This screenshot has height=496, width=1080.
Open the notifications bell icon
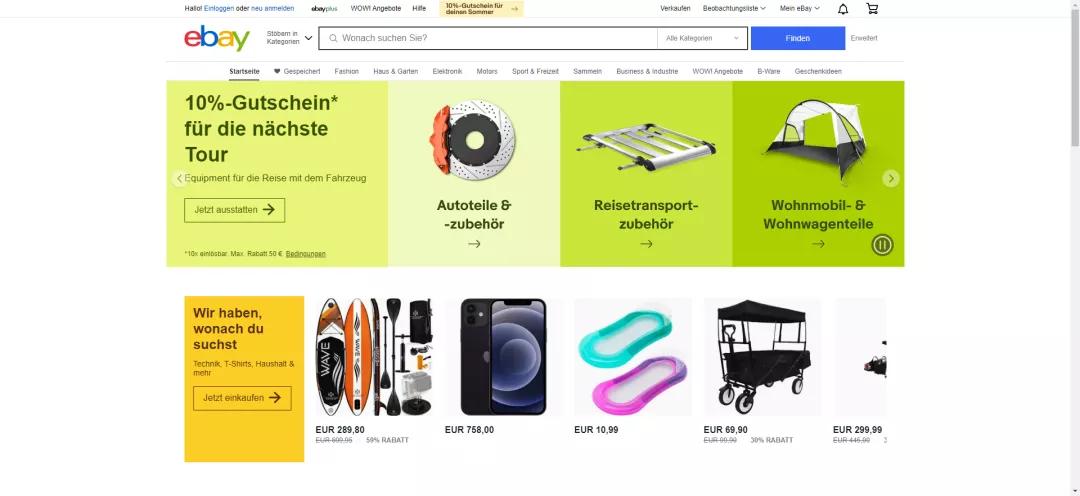click(x=843, y=8)
